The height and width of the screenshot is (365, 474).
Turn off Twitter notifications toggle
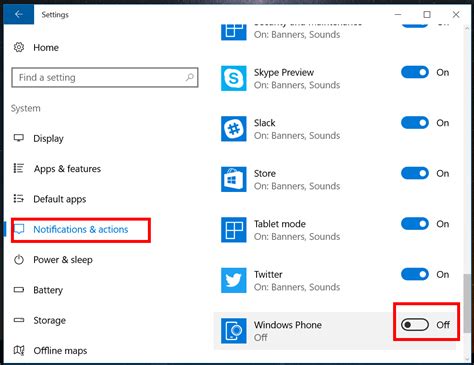click(415, 274)
